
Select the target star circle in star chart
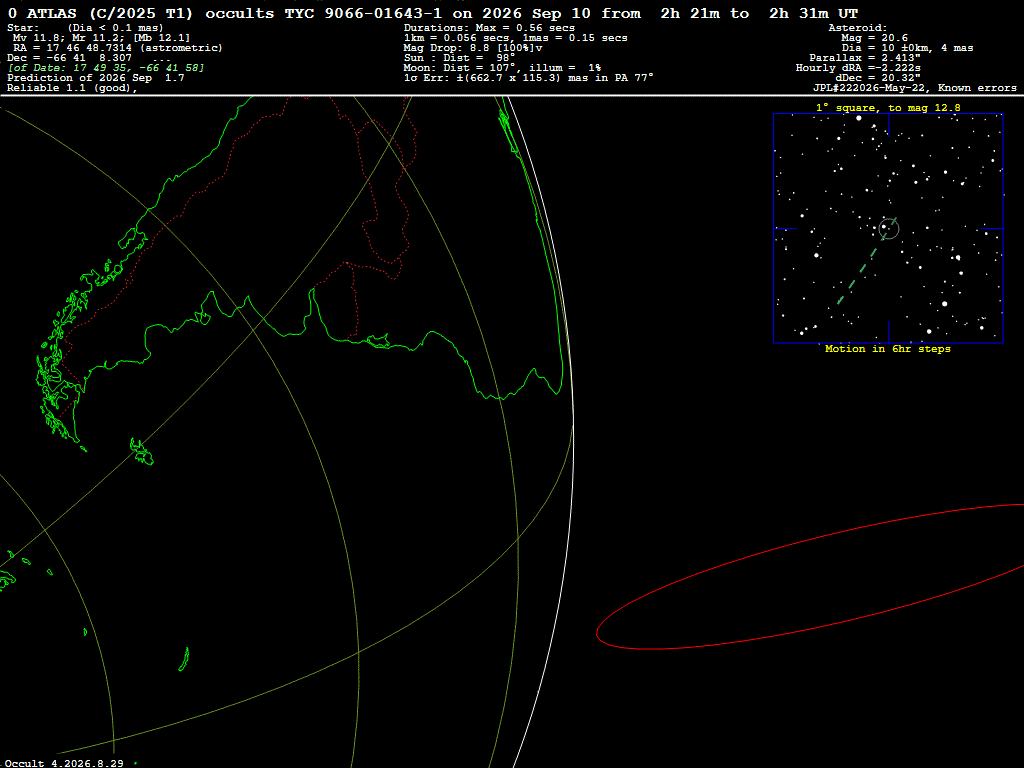tap(889, 229)
